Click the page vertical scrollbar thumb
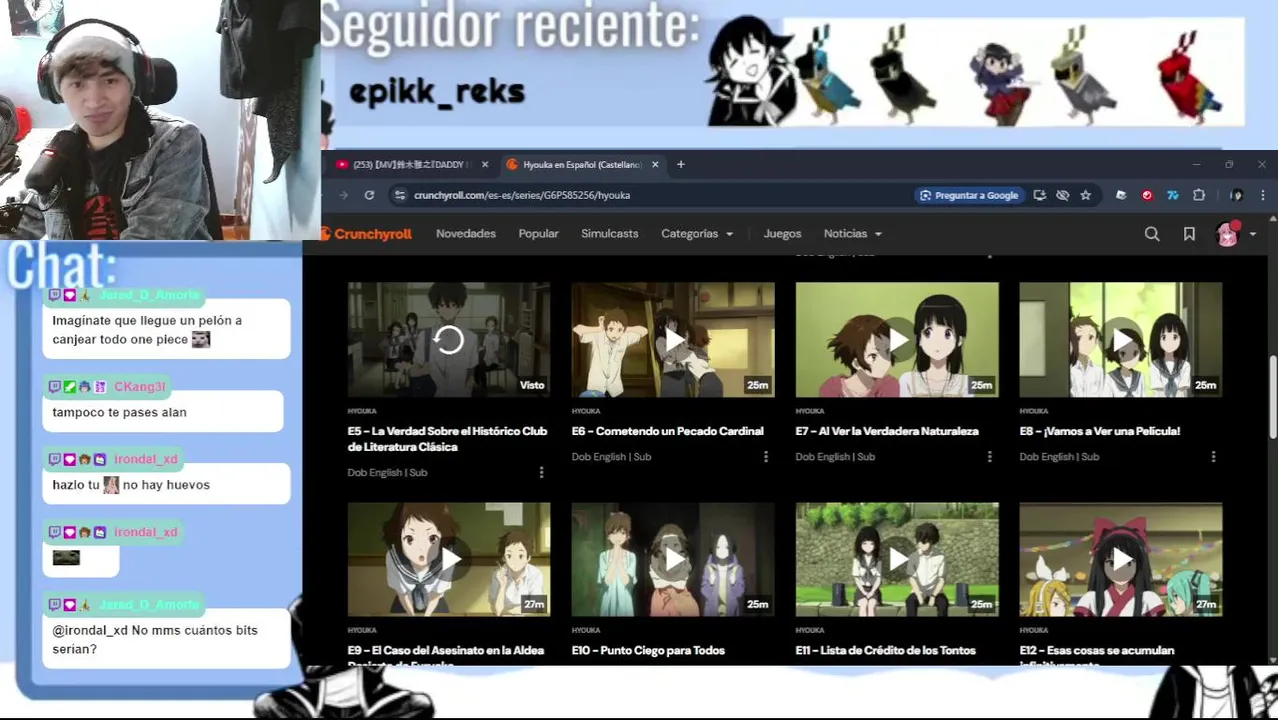 [1273, 397]
